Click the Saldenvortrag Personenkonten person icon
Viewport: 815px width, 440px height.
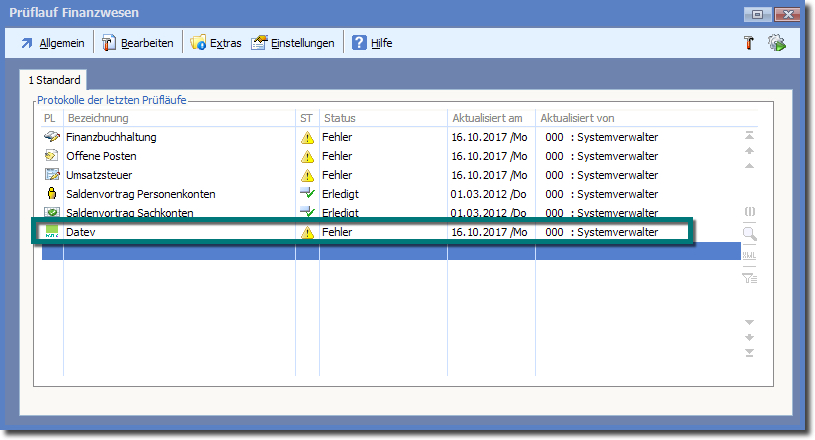(x=52, y=194)
